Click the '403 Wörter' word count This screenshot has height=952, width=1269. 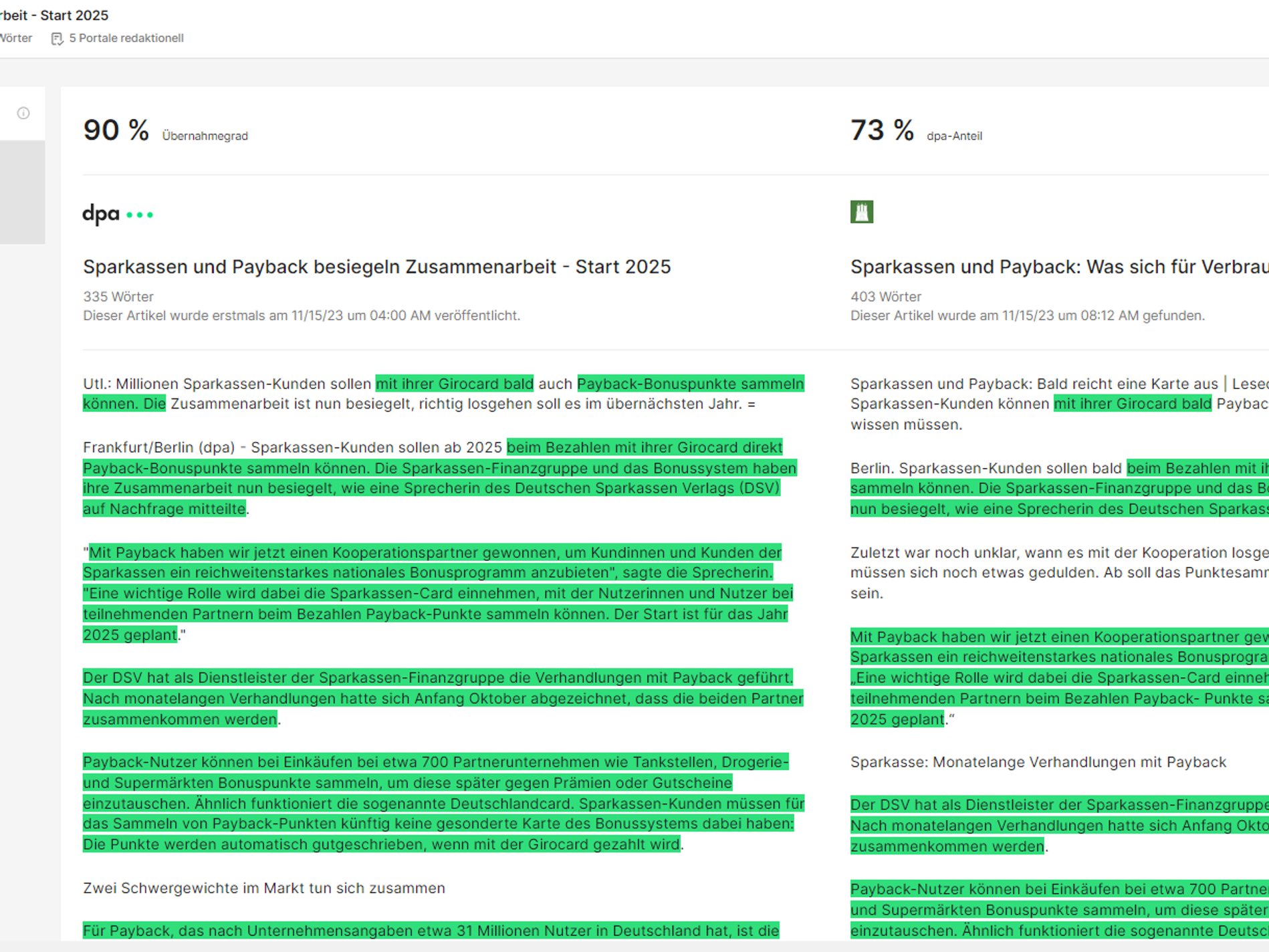886,296
